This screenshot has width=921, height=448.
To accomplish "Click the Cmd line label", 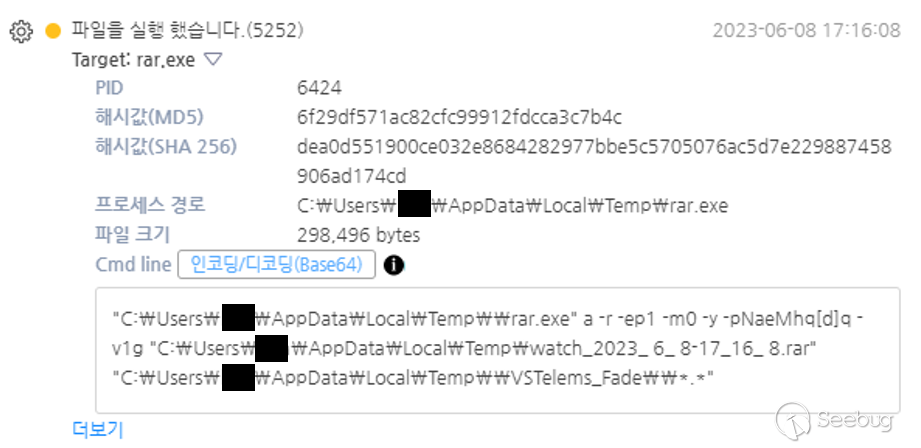I will click(x=133, y=265).
